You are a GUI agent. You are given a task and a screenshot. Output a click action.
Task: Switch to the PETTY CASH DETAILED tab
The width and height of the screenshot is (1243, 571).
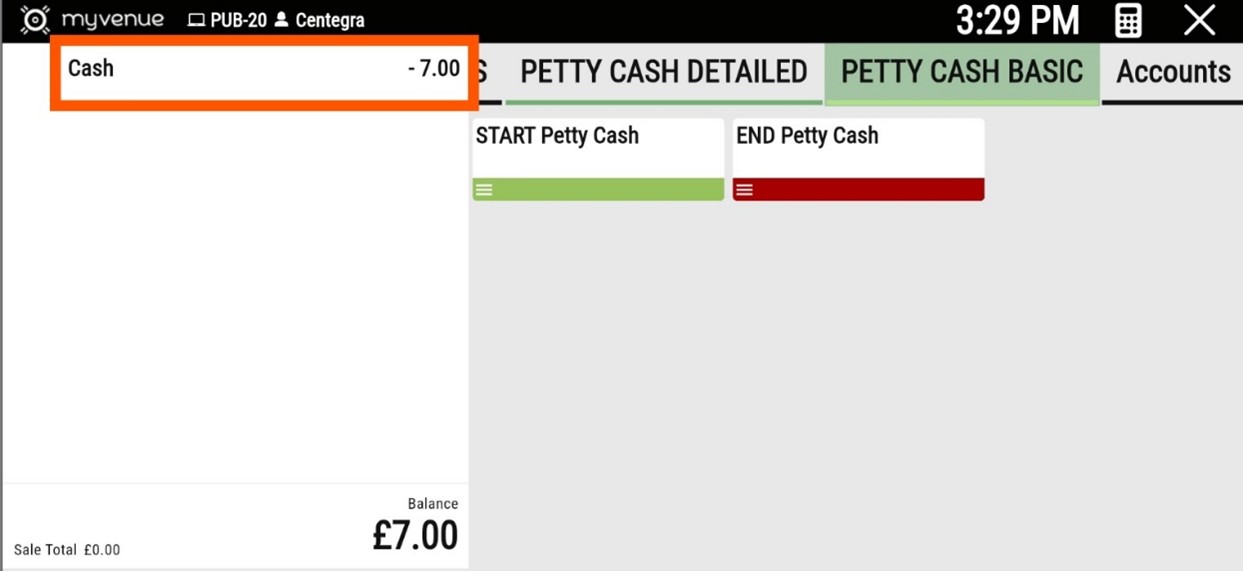[663, 72]
